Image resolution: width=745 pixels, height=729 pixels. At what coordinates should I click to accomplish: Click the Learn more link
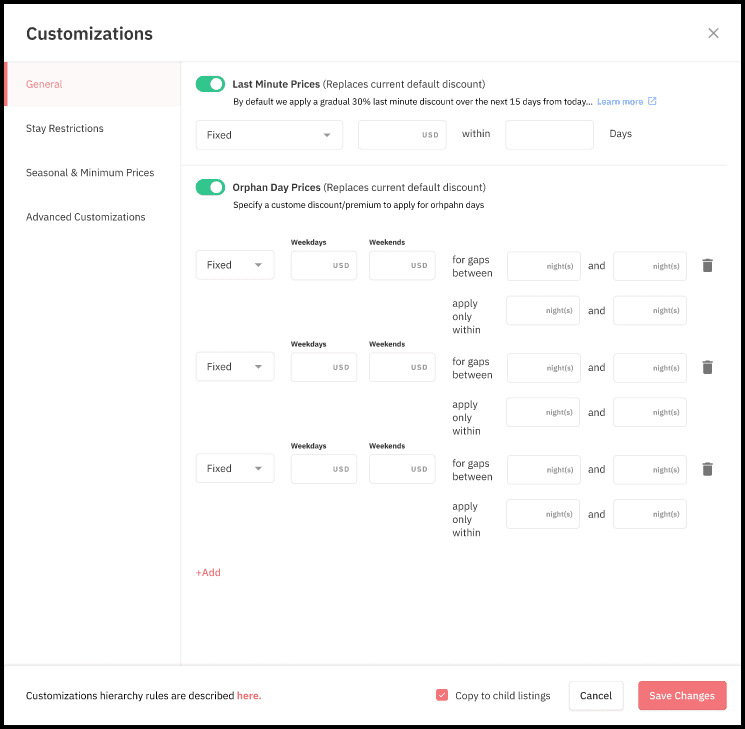[x=620, y=102]
